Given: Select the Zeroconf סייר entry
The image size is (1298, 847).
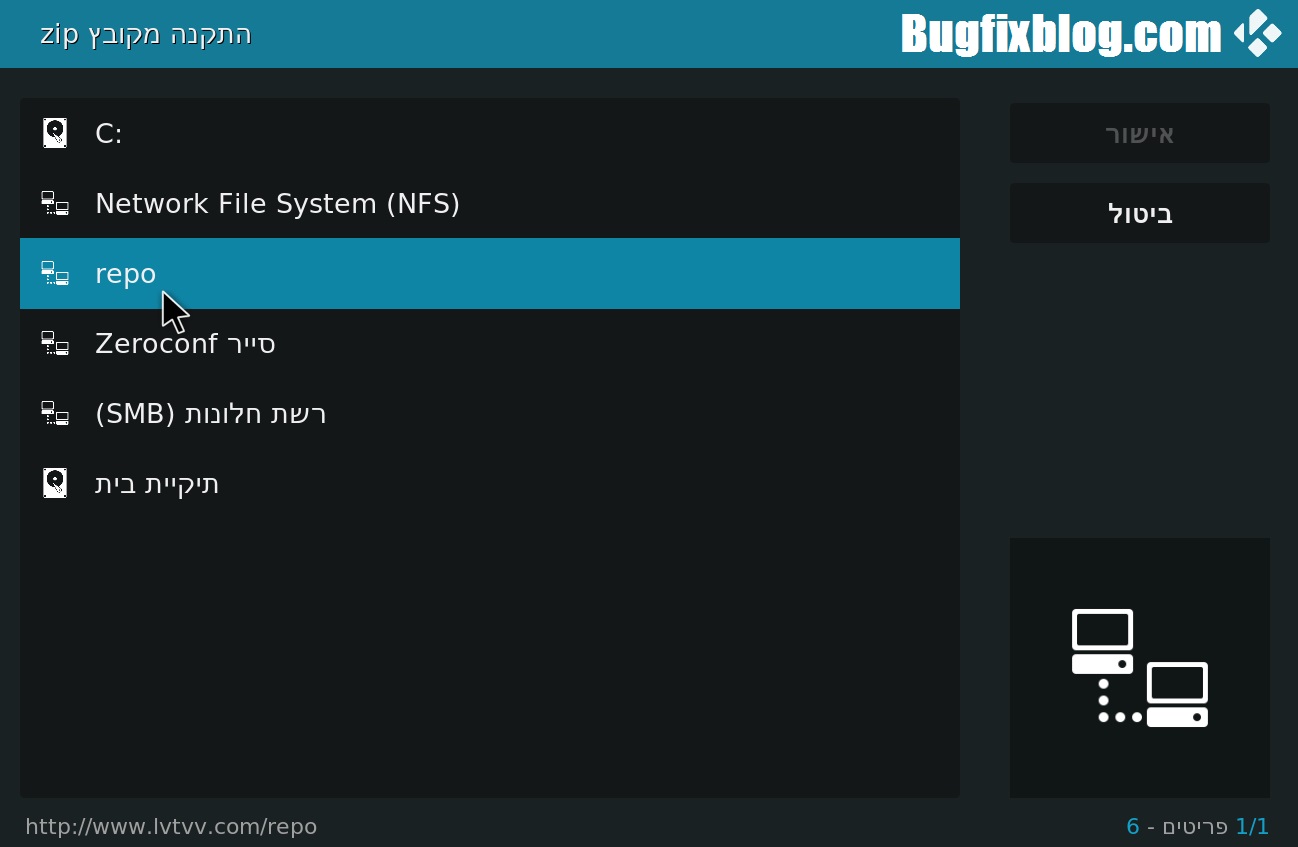Looking at the screenshot, I should pyautogui.click(x=185, y=344).
